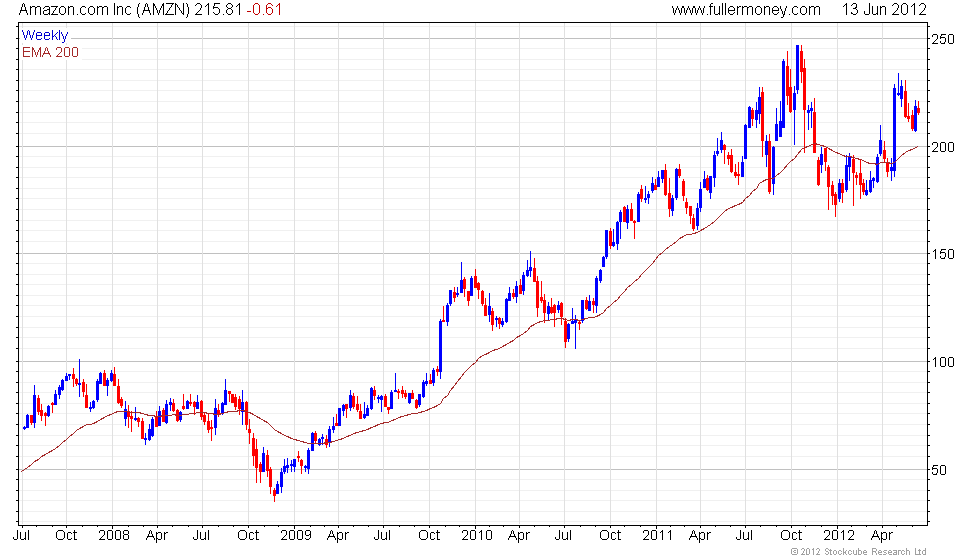Image resolution: width=980 pixels, height=560 pixels.
Task: Click the 50 price axis label
Action: pyautogui.click(x=939, y=471)
